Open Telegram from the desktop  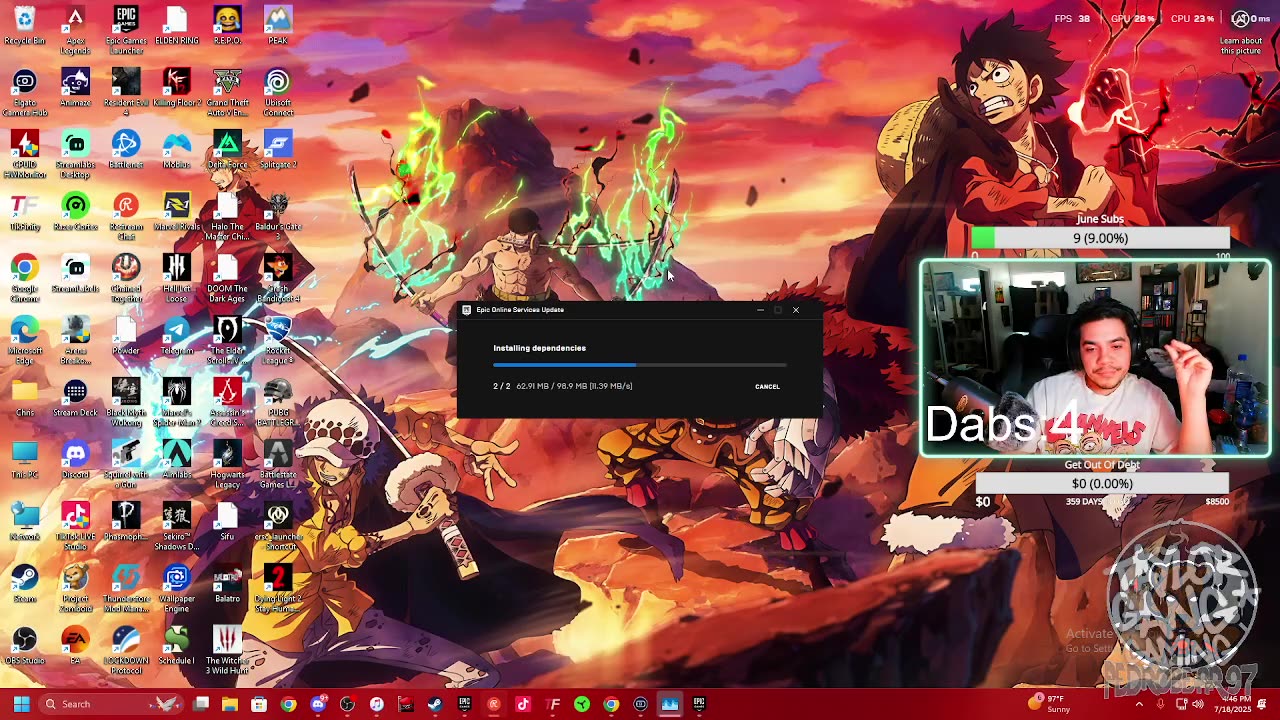[177, 337]
